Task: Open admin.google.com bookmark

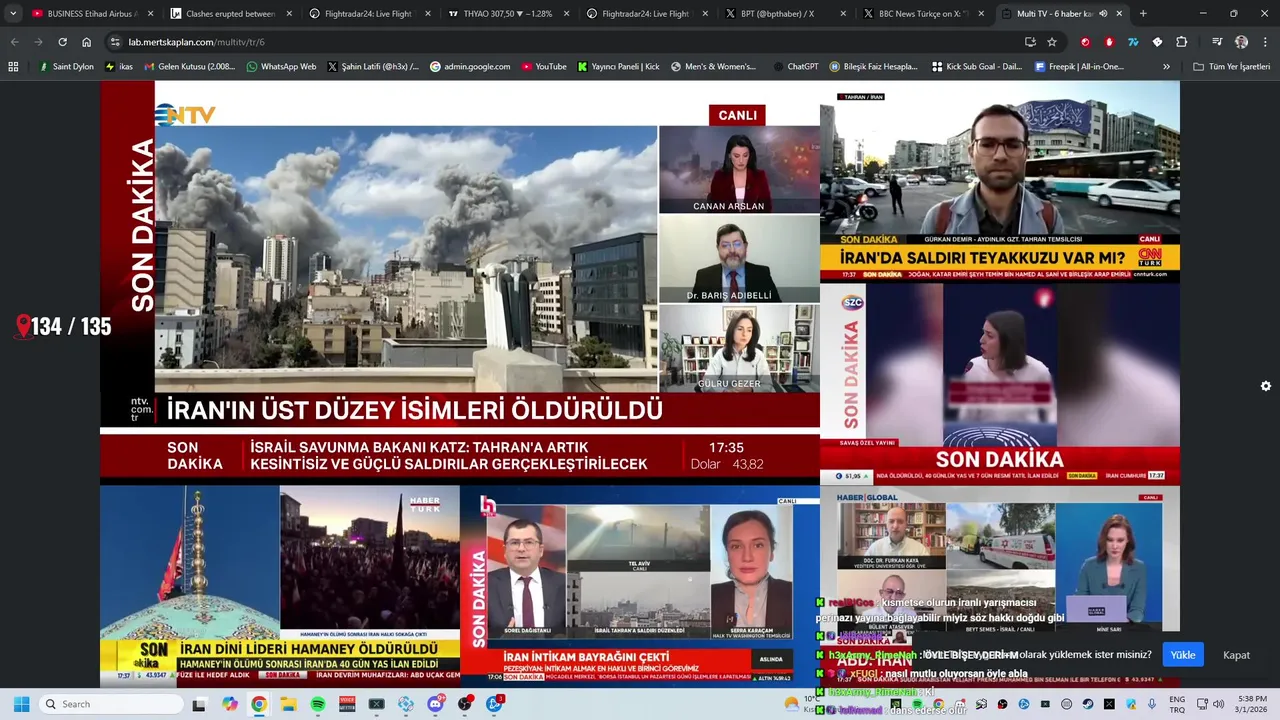Action: pos(470,66)
